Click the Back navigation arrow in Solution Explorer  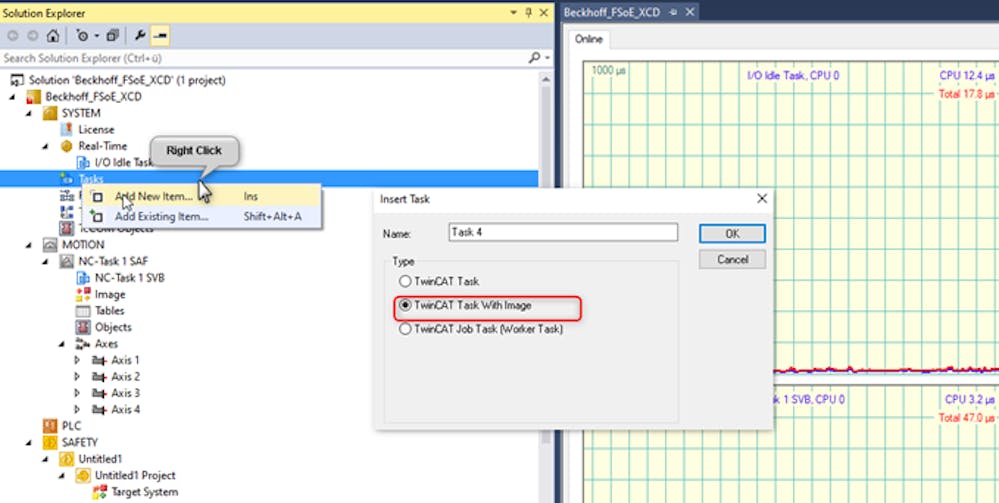coord(12,36)
